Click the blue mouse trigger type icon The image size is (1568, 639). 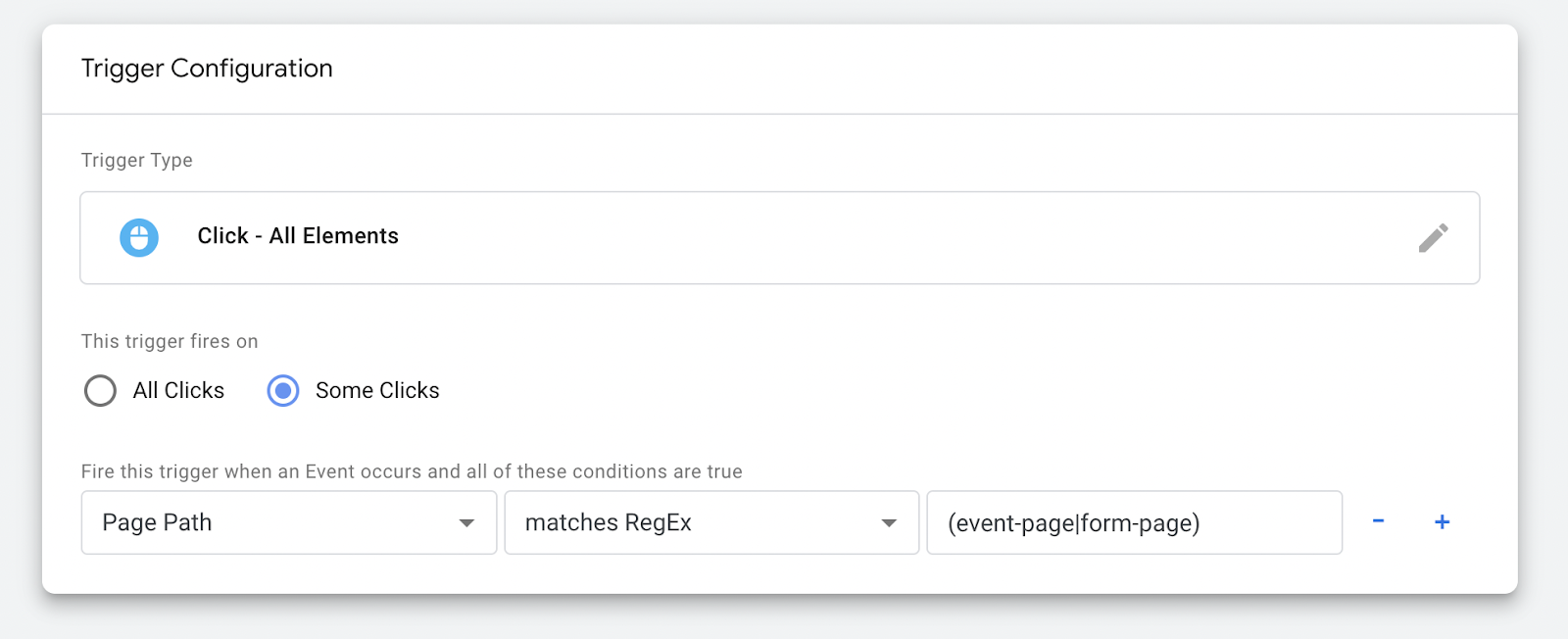pos(139,237)
